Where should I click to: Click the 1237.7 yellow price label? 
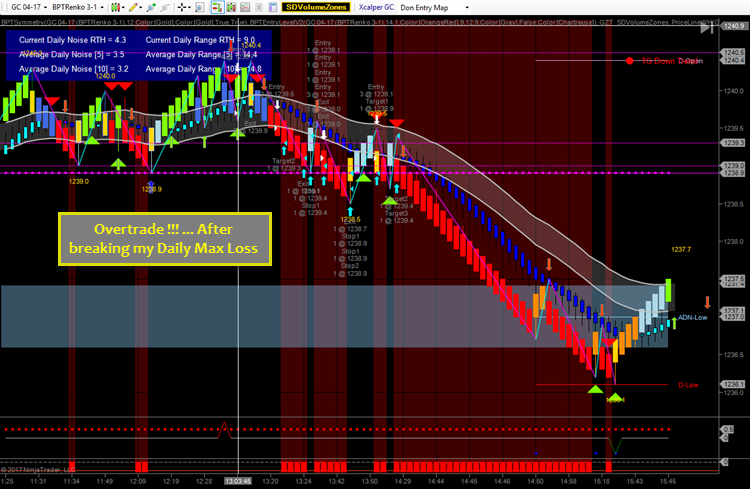681,249
